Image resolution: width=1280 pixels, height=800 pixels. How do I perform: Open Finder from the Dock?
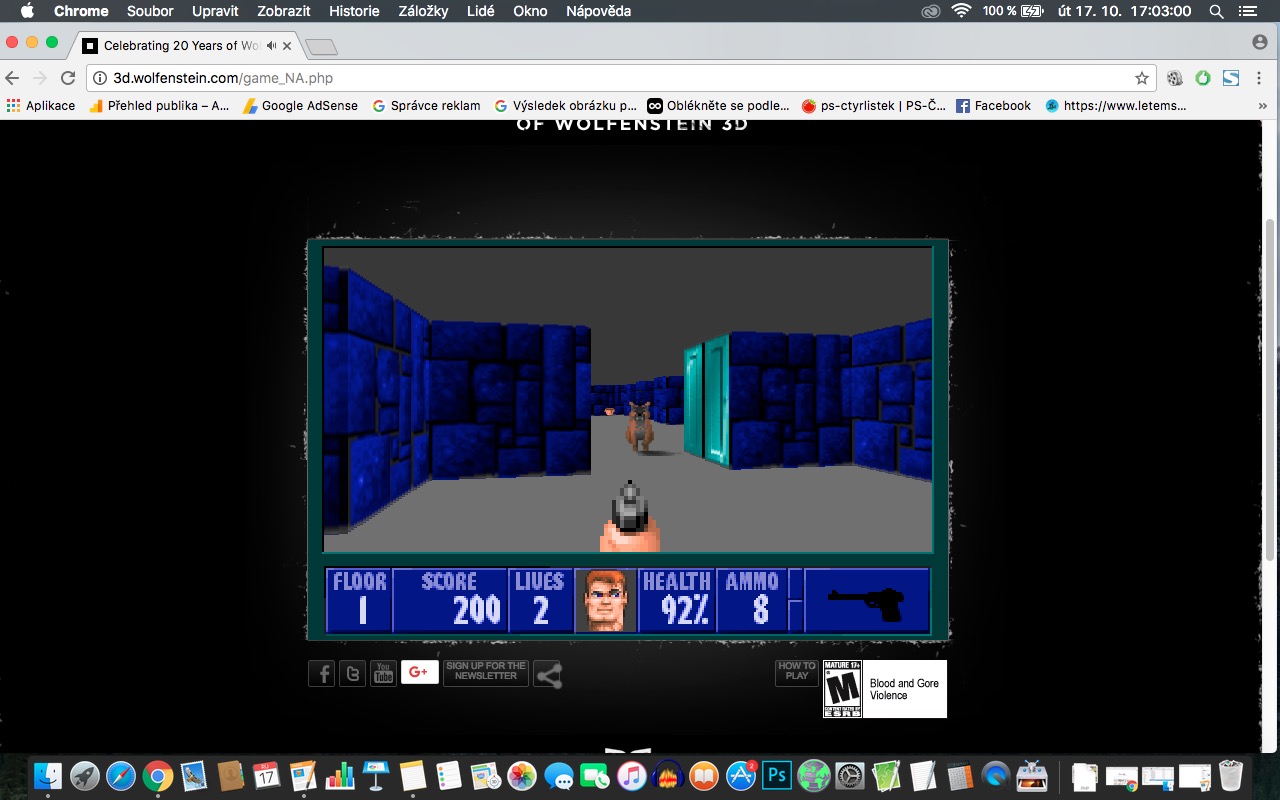coord(48,775)
